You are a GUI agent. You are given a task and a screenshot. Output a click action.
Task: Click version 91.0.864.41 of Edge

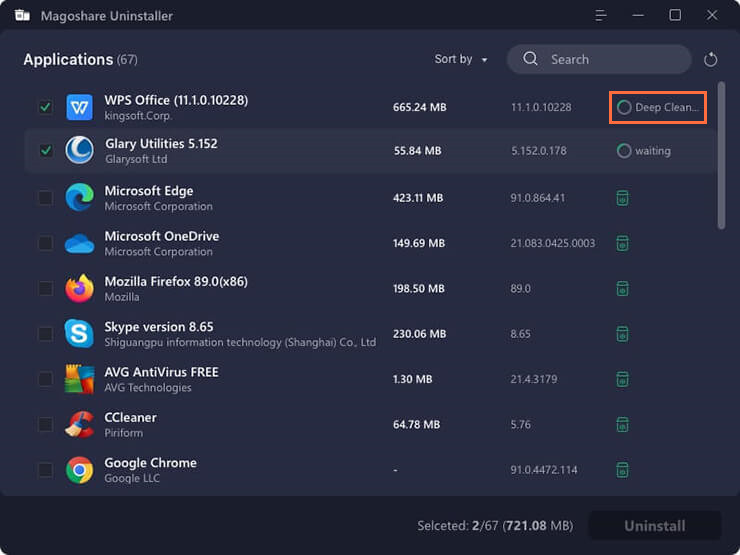pos(538,198)
